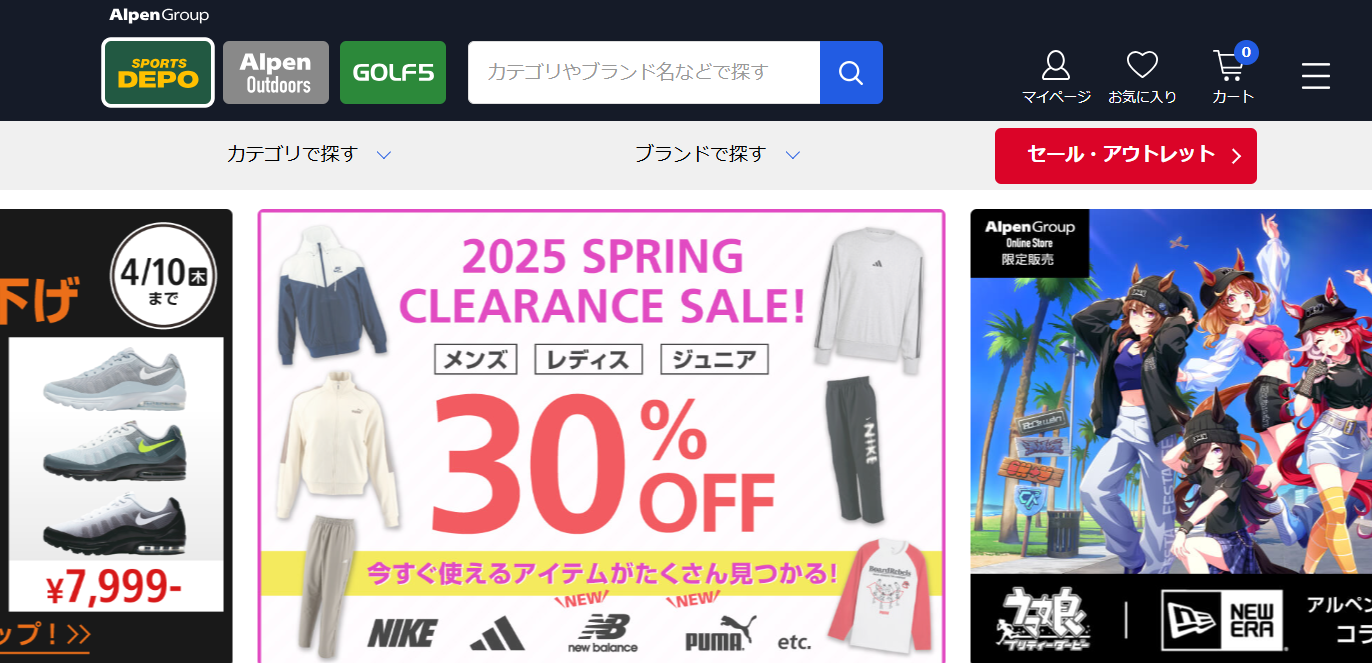Select ジュニア label on clearance banner
The width and height of the screenshot is (1372, 663).
[x=714, y=359]
